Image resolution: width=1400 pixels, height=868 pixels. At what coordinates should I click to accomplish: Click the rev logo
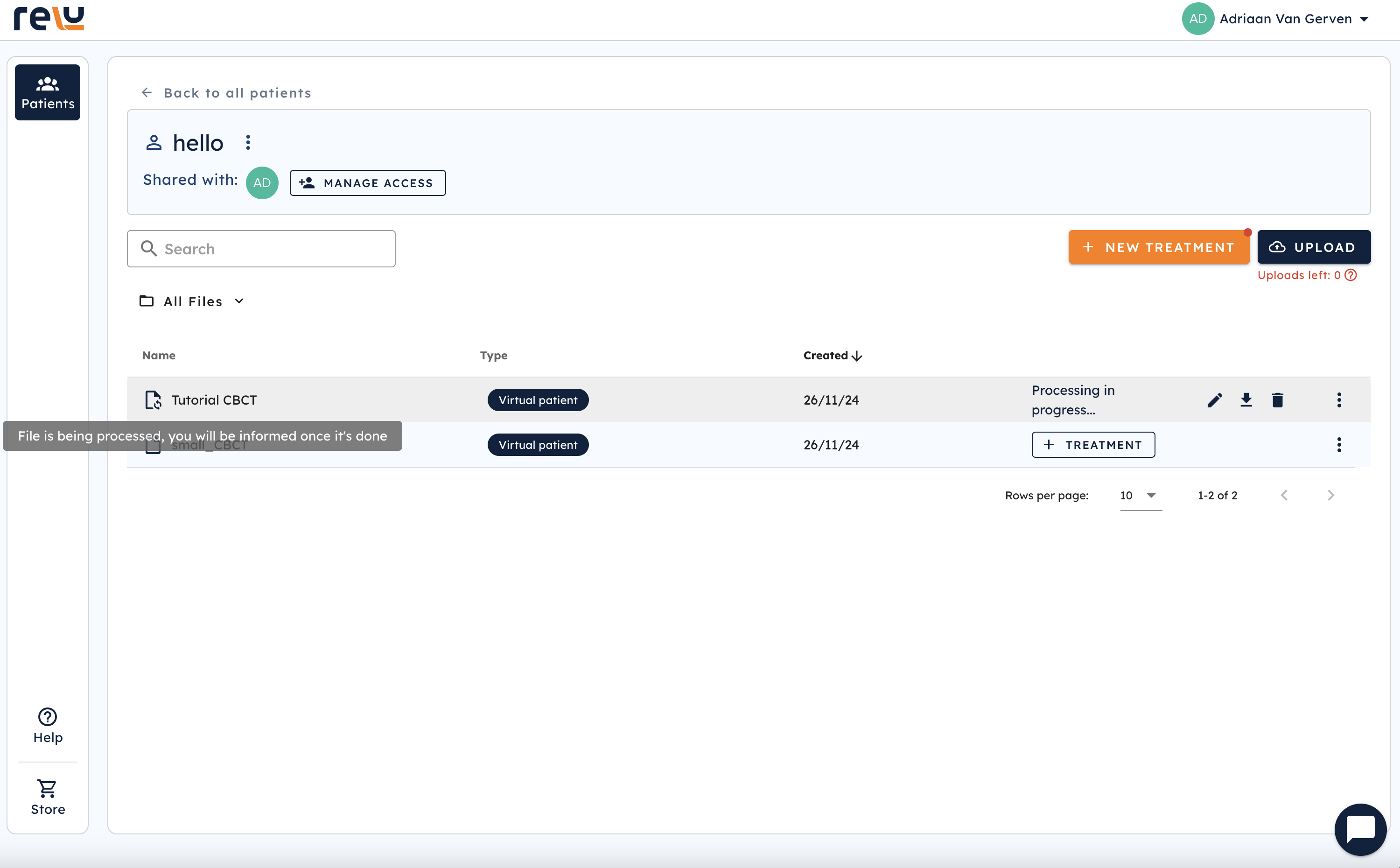click(49, 18)
